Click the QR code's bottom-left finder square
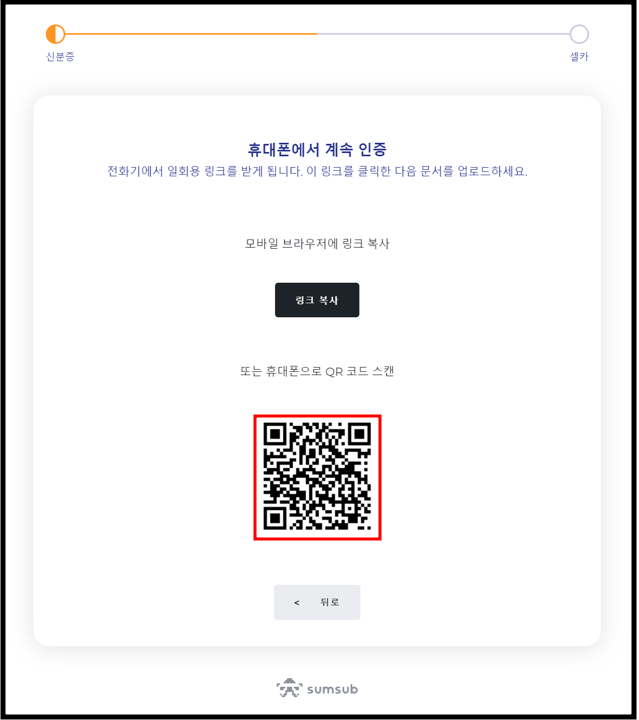Image resolution: width=639 pixels, height=720 pixels. (275, 518)
